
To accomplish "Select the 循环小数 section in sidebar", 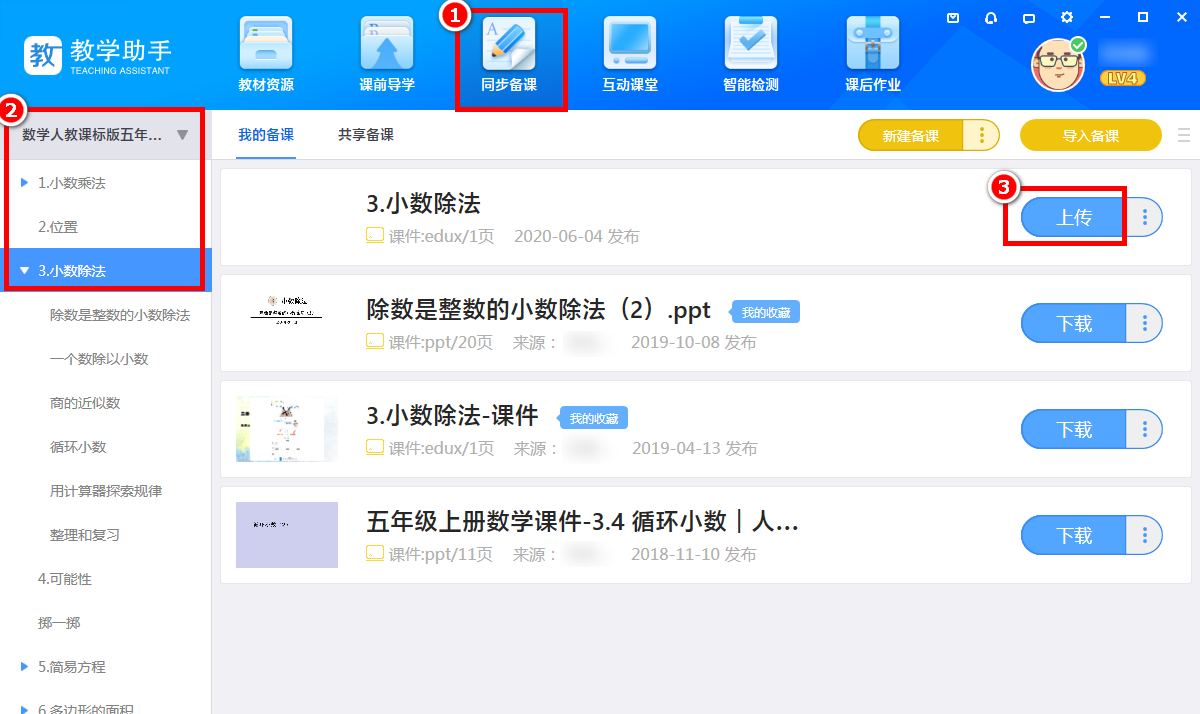I will point(78,447).
